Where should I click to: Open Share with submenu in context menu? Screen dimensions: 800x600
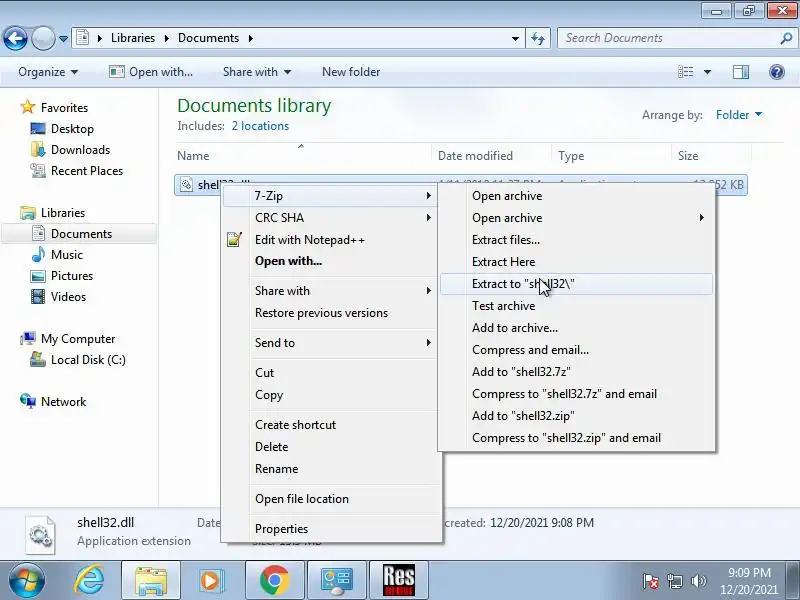(330, 291)
